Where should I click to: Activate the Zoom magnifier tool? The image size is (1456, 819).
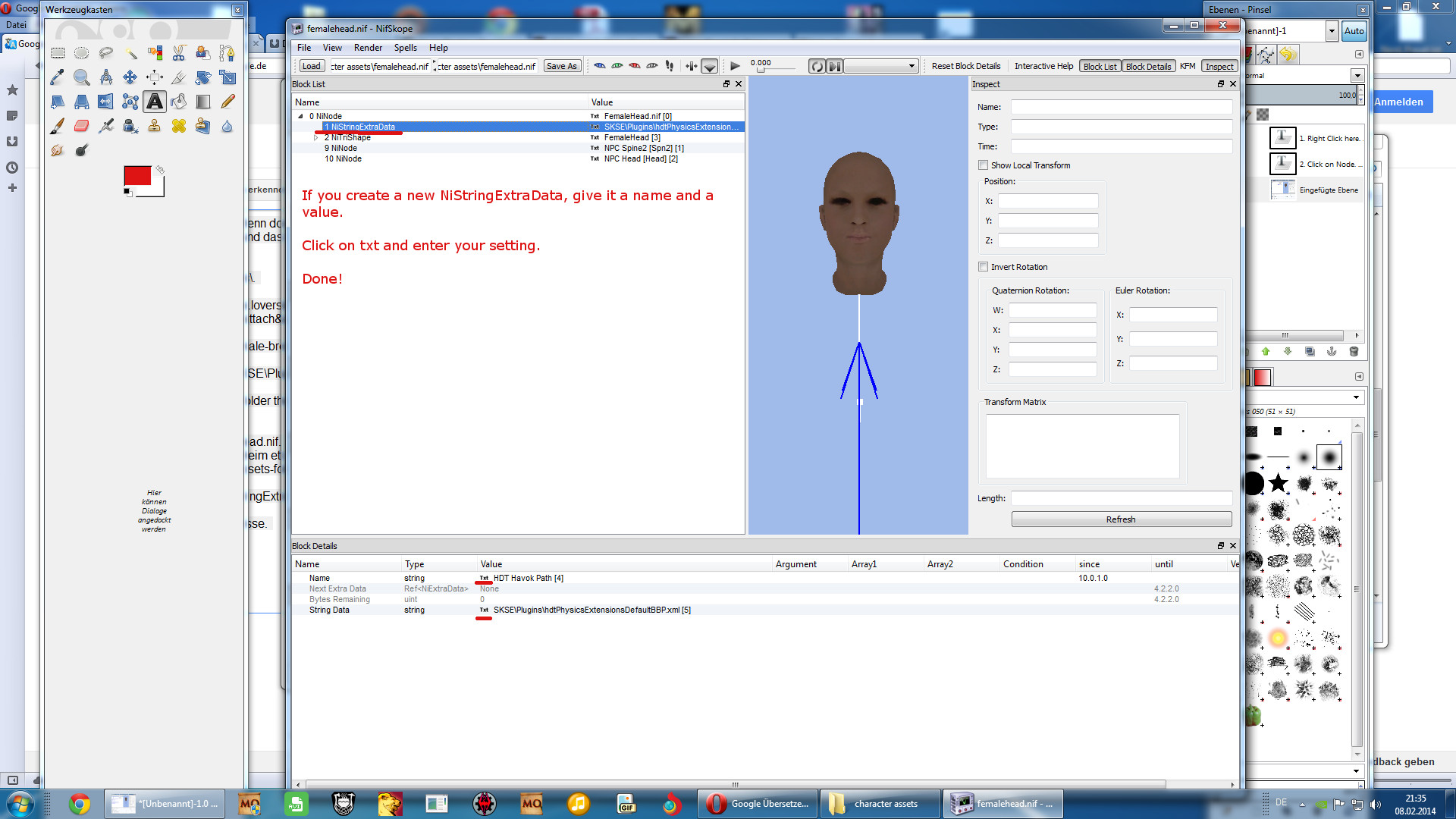82,77
